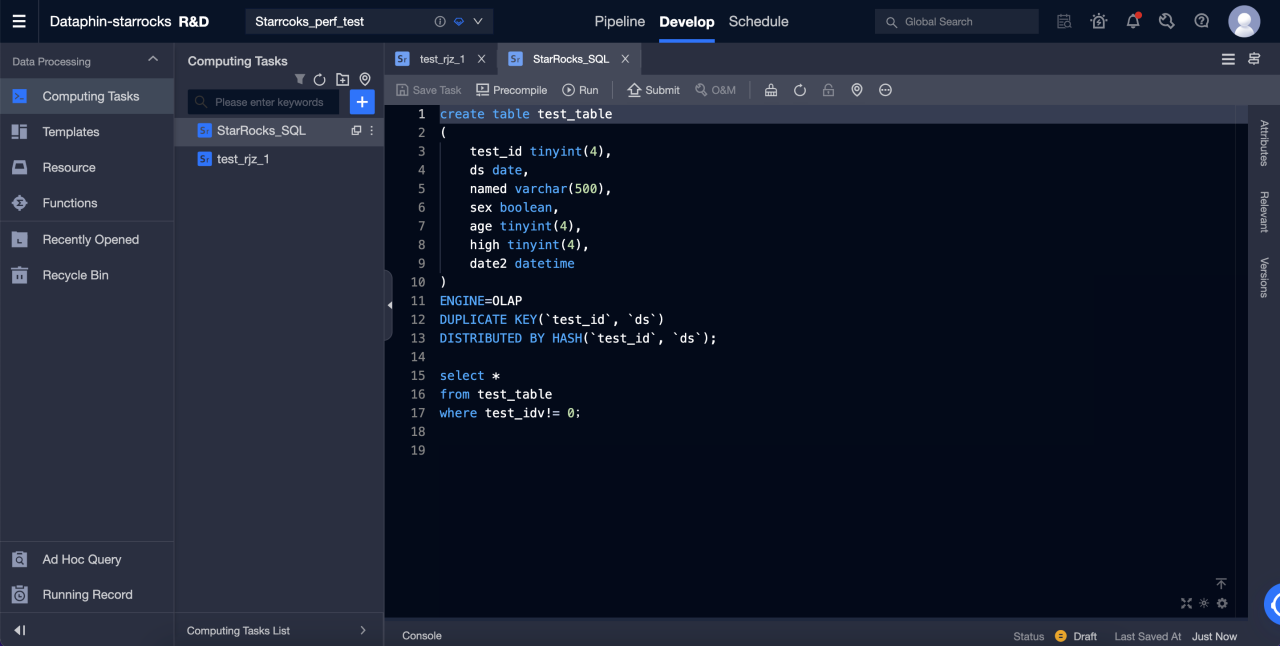Switch to the Schedule tab
This screenshot has width=1280, height=646.
coord(758,21)
